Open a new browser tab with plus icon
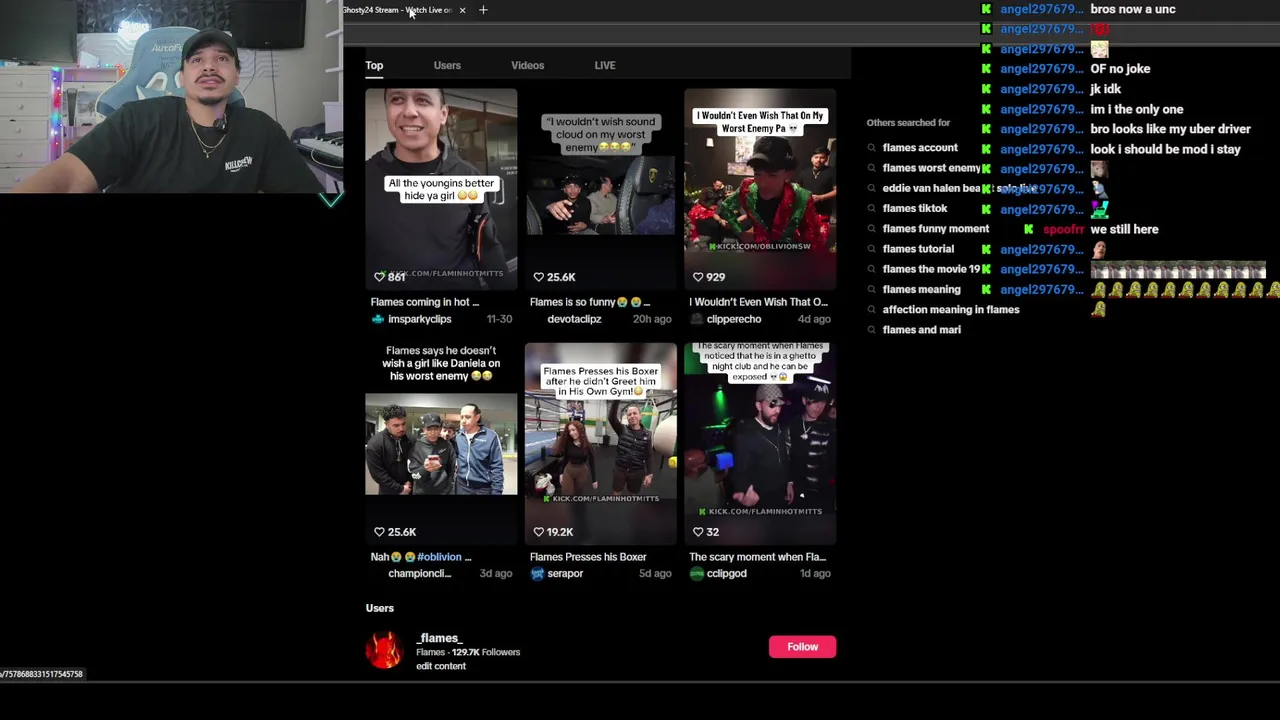Image resolution: width=1280 pixels, height=720 pixels. 483,10
